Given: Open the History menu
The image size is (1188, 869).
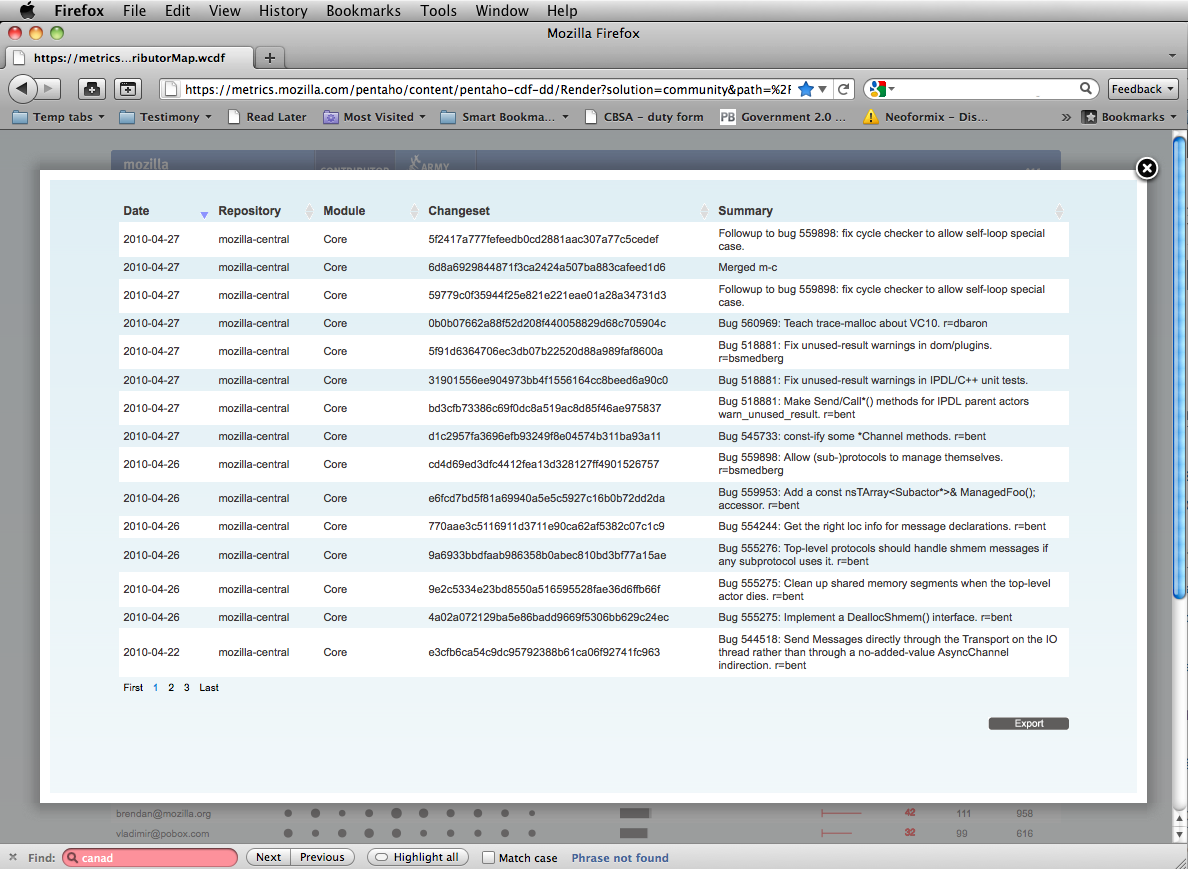Looking at the screenshot, I should tap(283, 11).
